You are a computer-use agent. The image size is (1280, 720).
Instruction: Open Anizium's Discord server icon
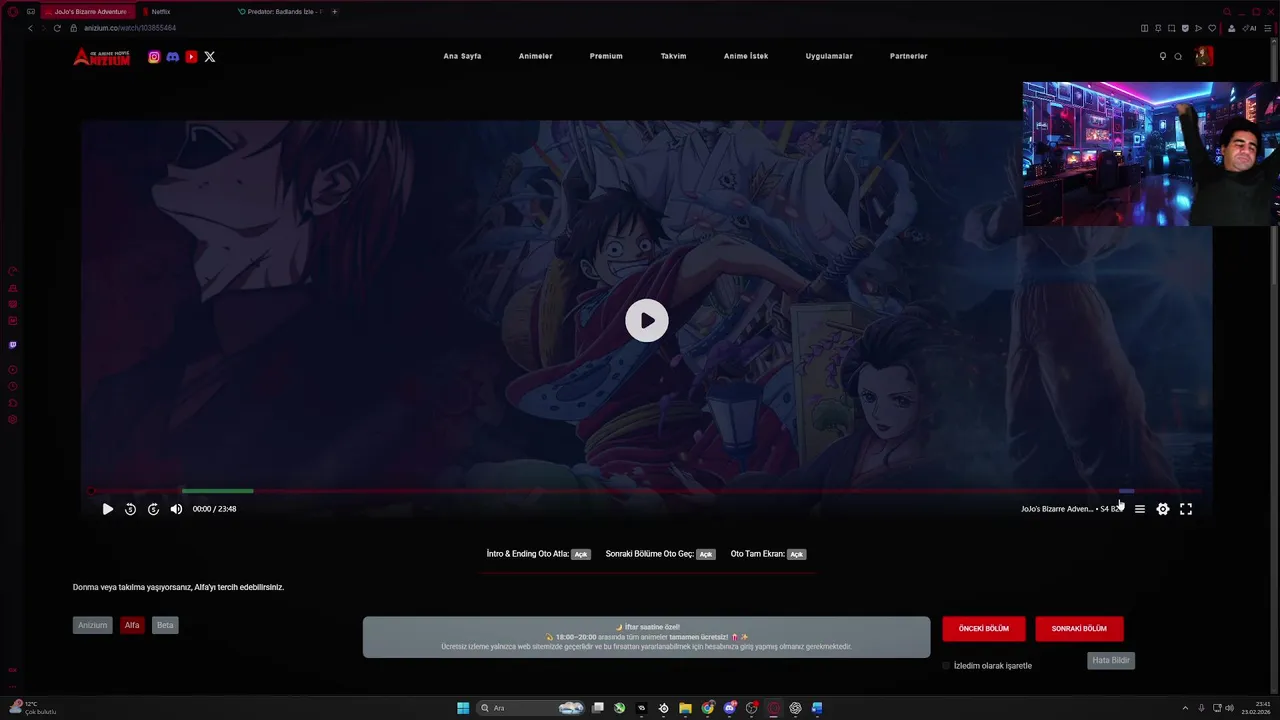172,57
